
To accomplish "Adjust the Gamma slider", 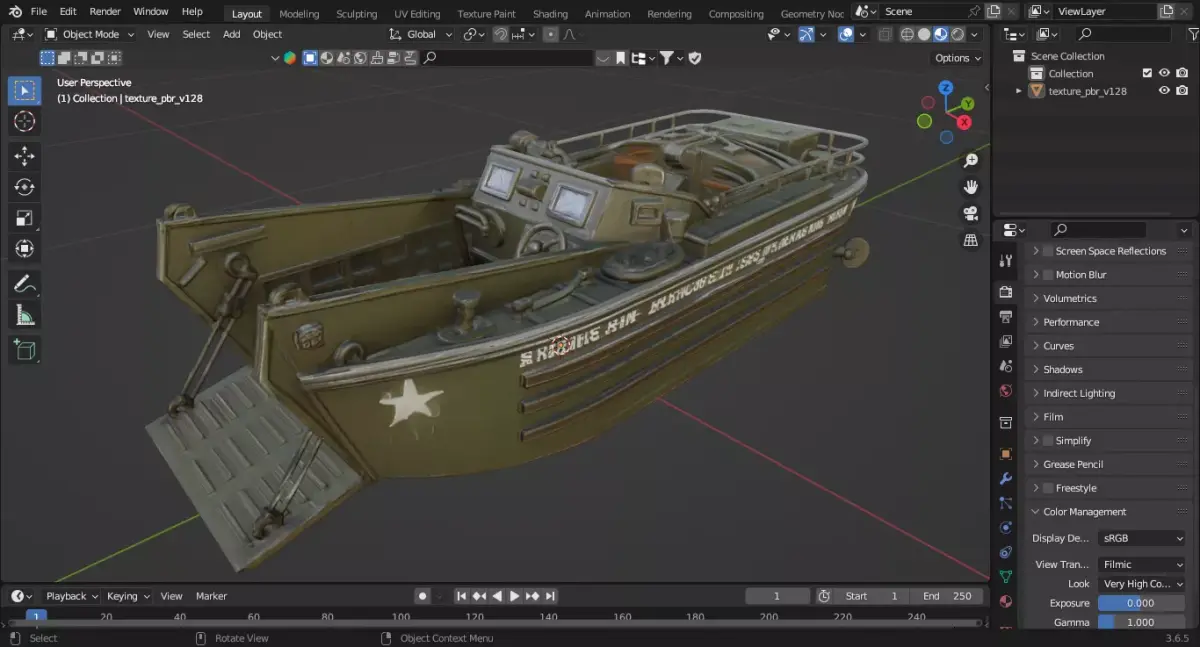I will [x=1141, y=622].
